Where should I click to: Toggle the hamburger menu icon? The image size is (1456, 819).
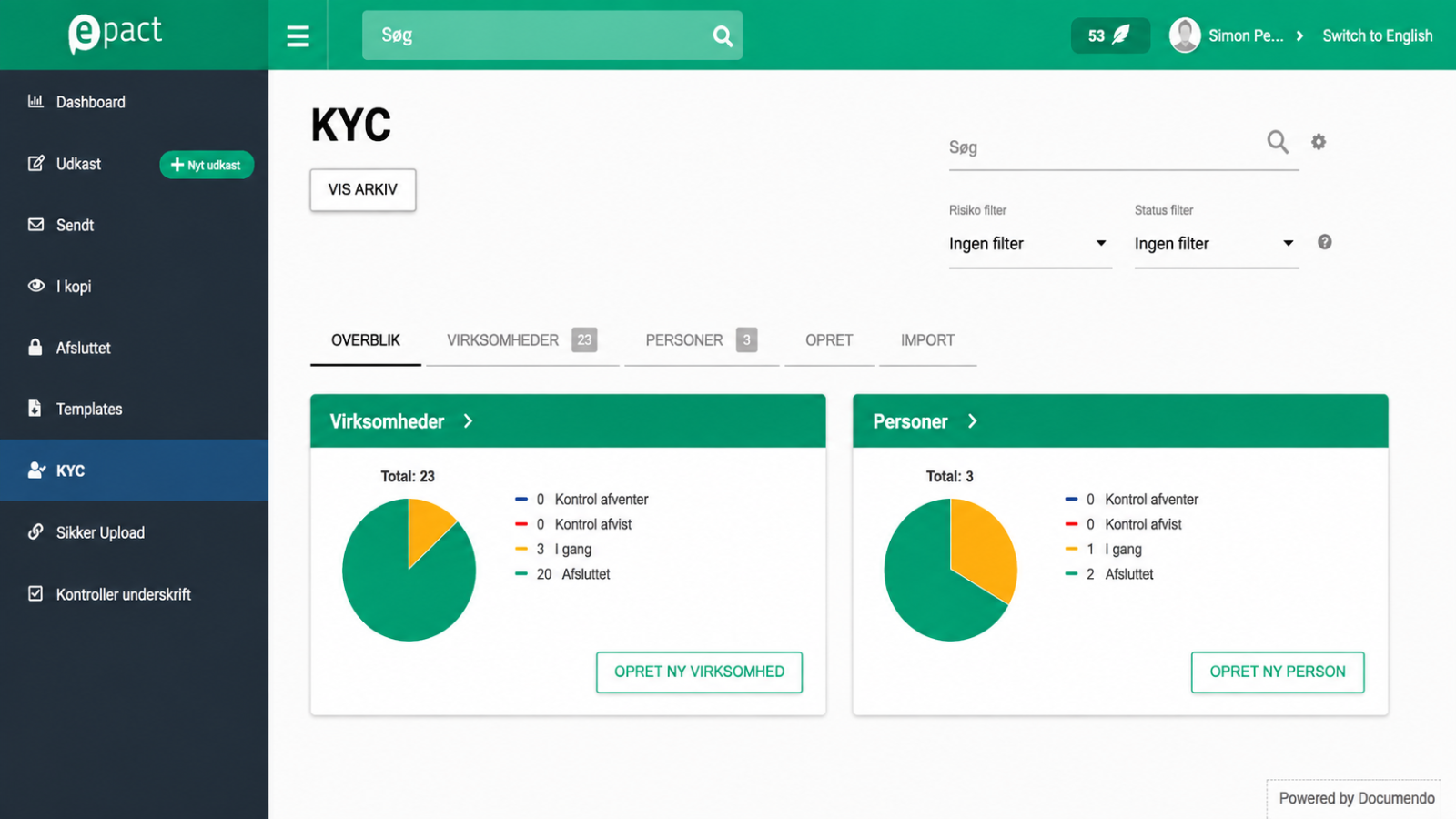(x=298, y=35)
